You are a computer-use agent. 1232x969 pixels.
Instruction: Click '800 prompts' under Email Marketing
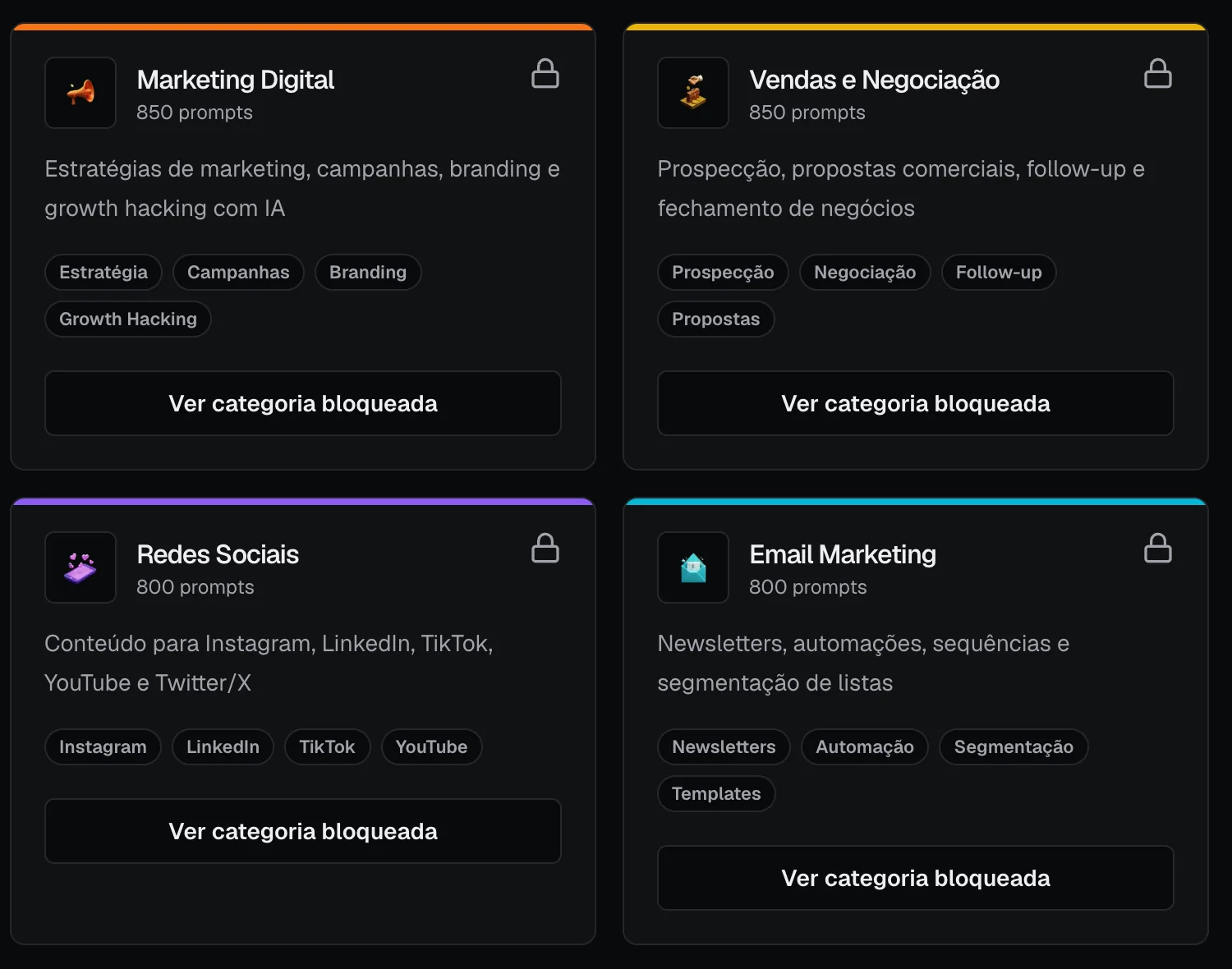tap(808, 587)
